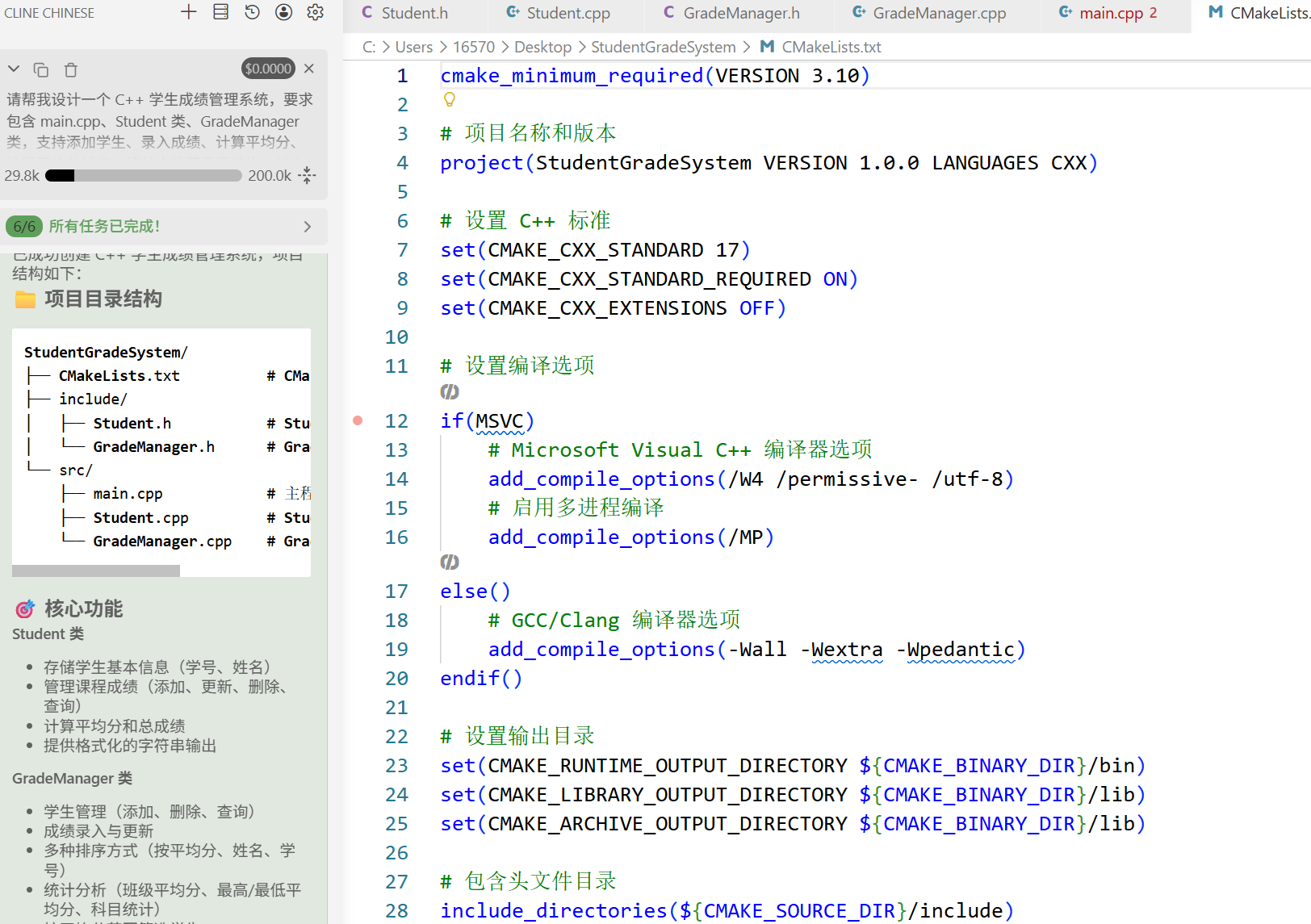Click line number 1 in the gutter

coord(402,76)
